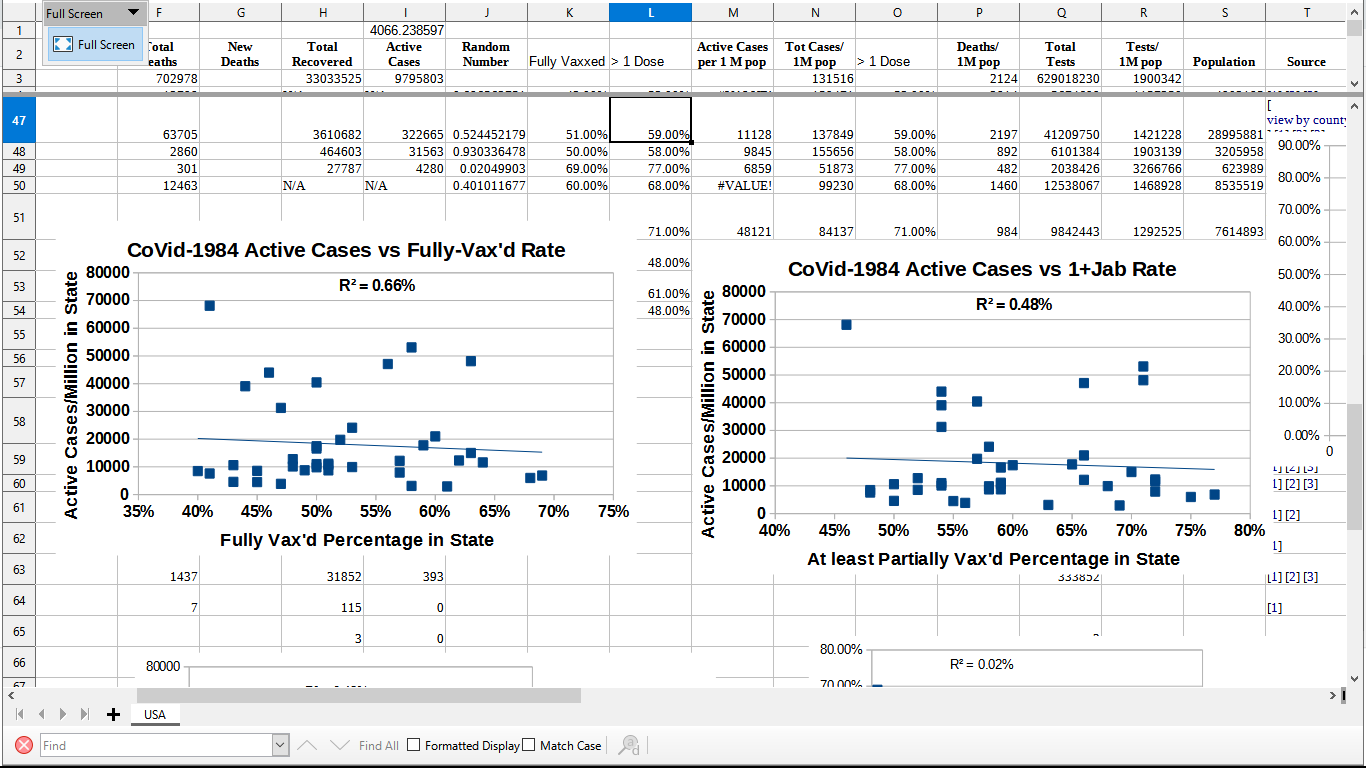Viewport: 1366px width, 768px height.
Task: Click the 'Random Number' header cell
Action: click(486, 54)
